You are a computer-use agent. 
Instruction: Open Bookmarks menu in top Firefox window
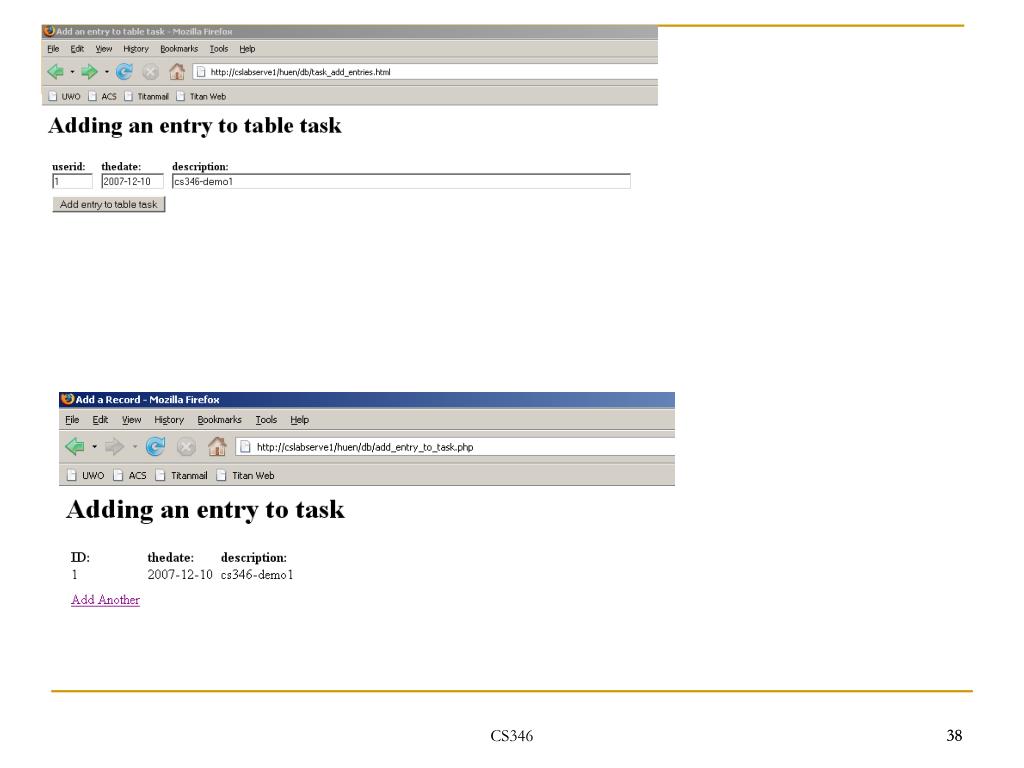(x=179, y=49)
